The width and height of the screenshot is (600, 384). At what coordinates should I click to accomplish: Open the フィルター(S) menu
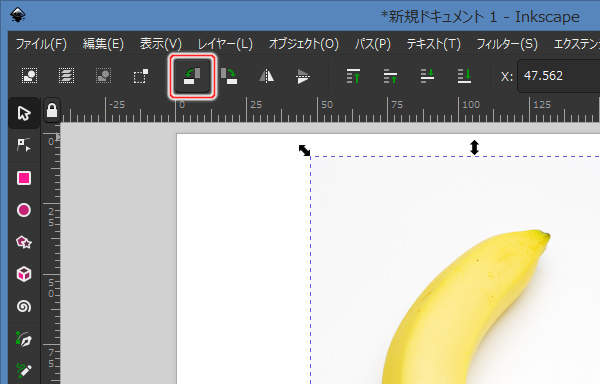(507, 44)
